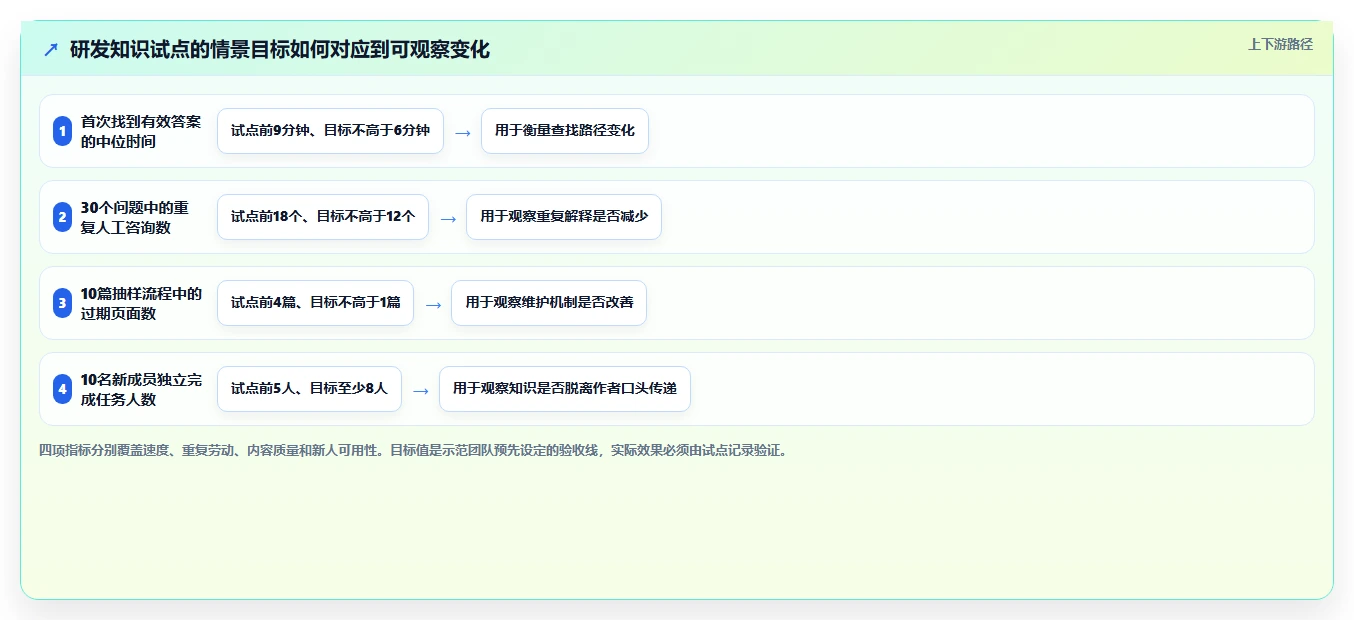Select the number 2 badge
Image resolution: width=1354 pixels, height=620 pixels.
62,217
